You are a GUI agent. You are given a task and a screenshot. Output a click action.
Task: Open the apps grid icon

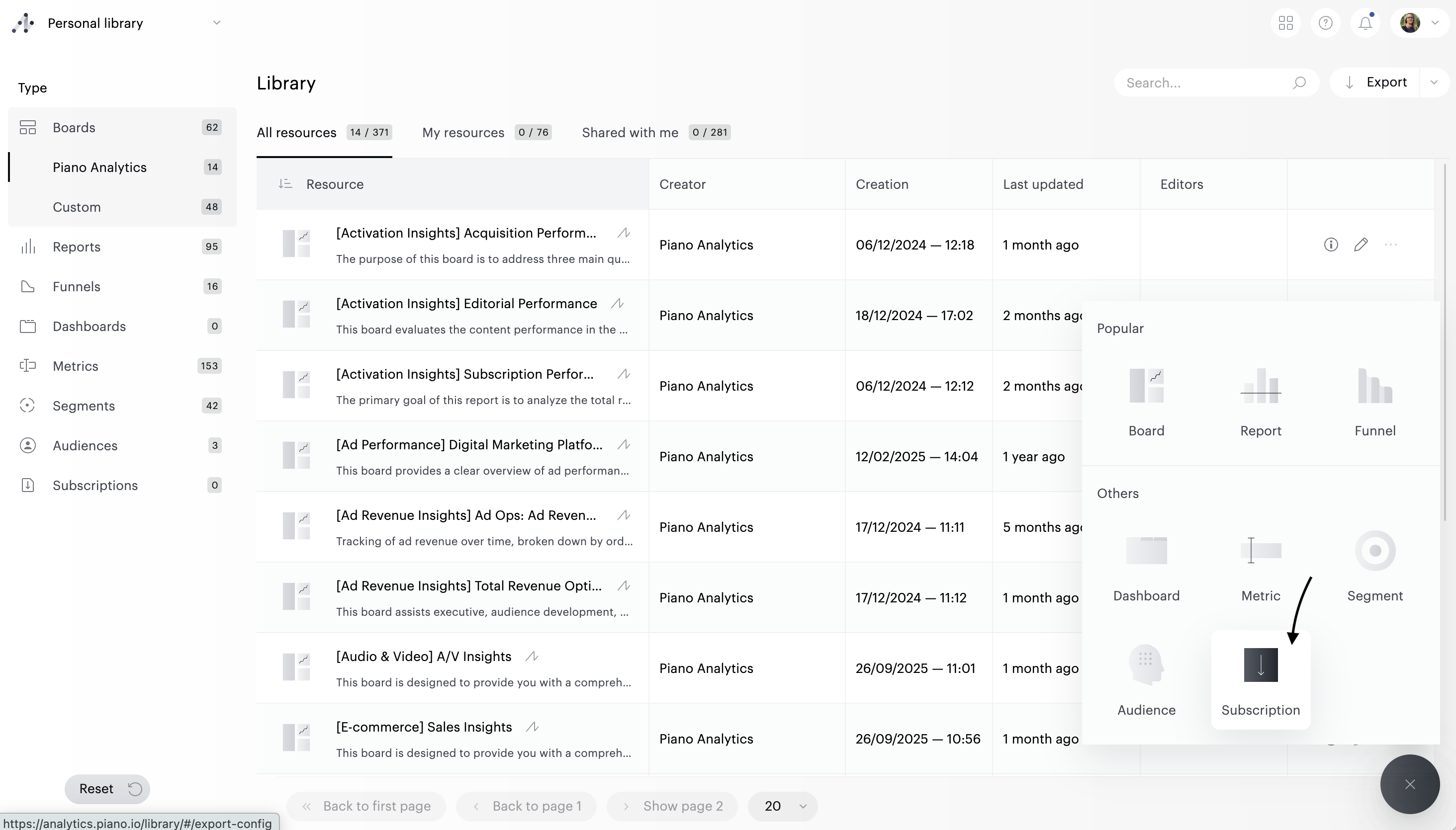pos(1285,23)
